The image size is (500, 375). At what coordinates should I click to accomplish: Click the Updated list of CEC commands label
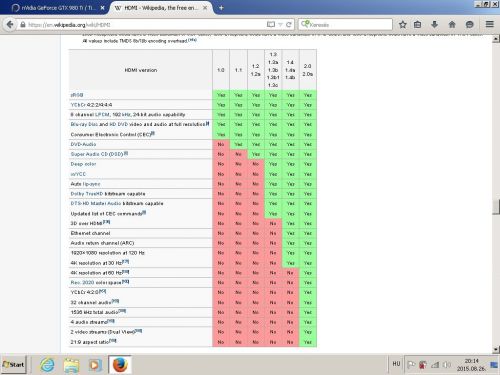106,214
